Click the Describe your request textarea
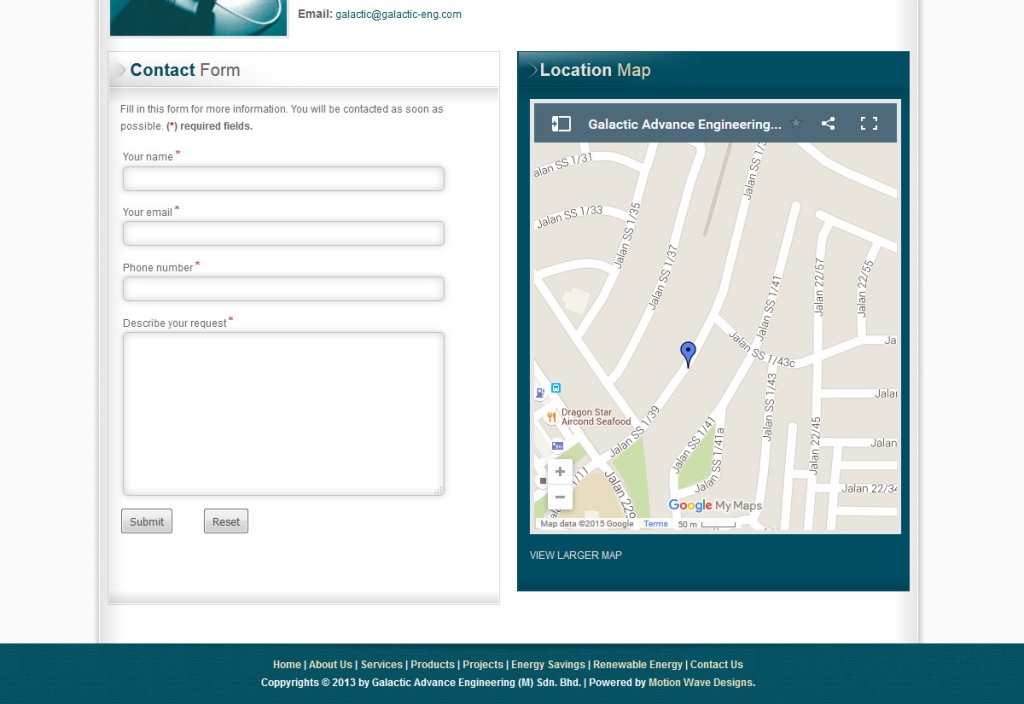This screenshot has height=704, width=1024. point(283,413)
